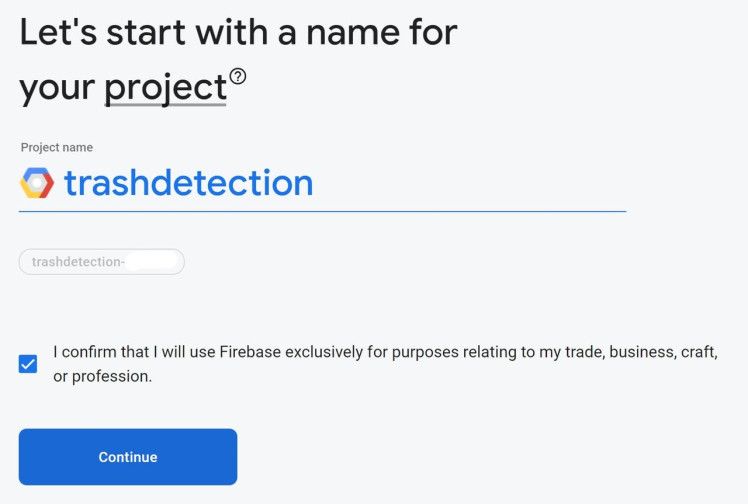Tick the Firebase confirmation checkbox

click(28, 364)
